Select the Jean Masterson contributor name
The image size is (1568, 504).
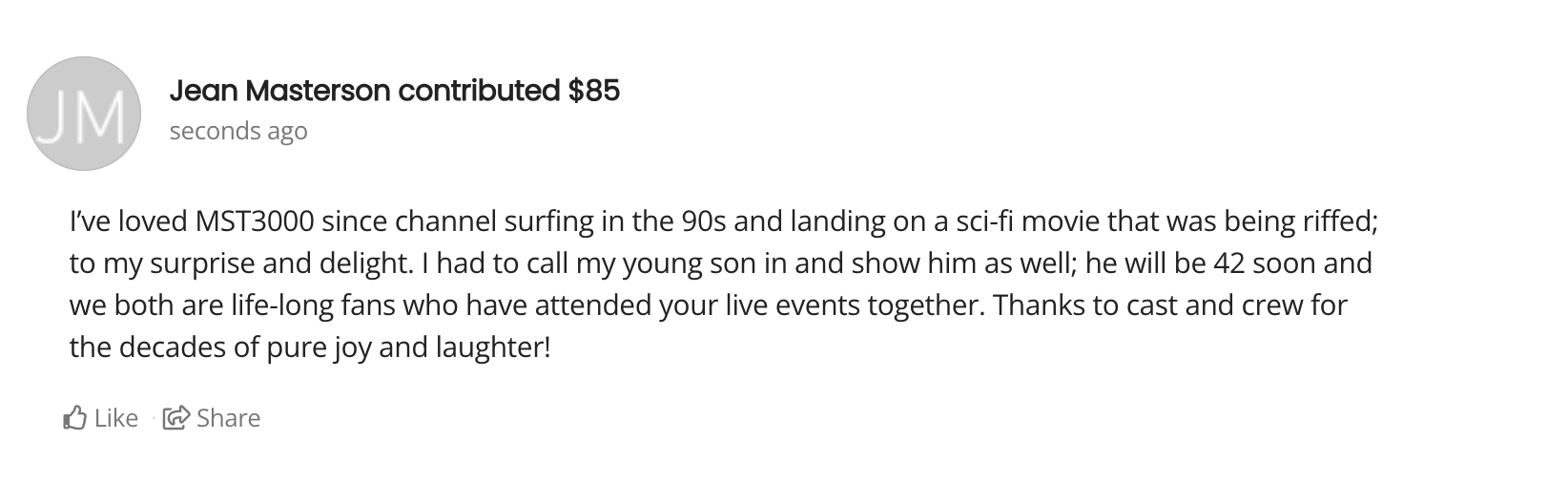coord(279,91)
